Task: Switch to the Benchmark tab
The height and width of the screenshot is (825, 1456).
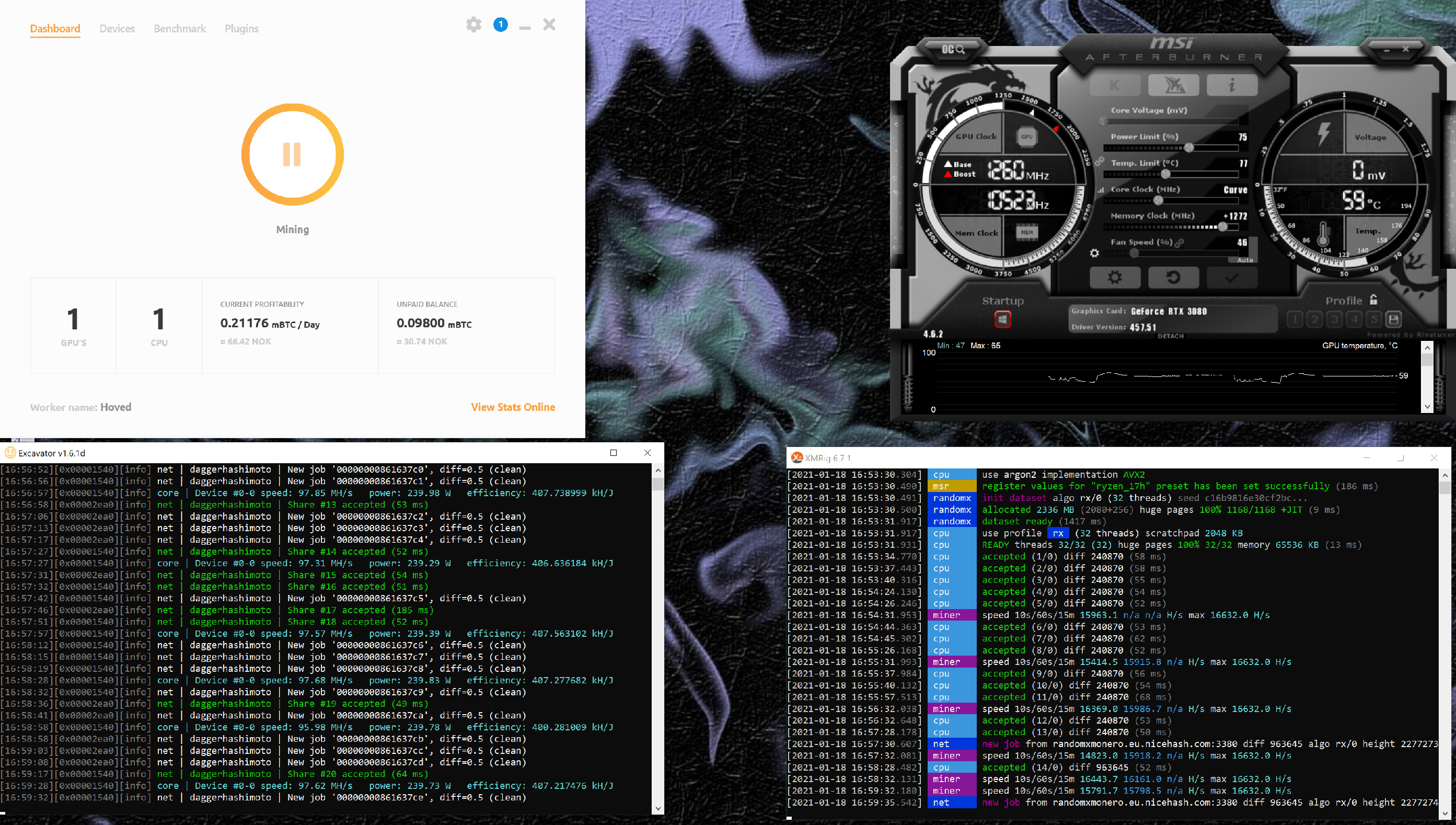Action: (x=180, y=28)
